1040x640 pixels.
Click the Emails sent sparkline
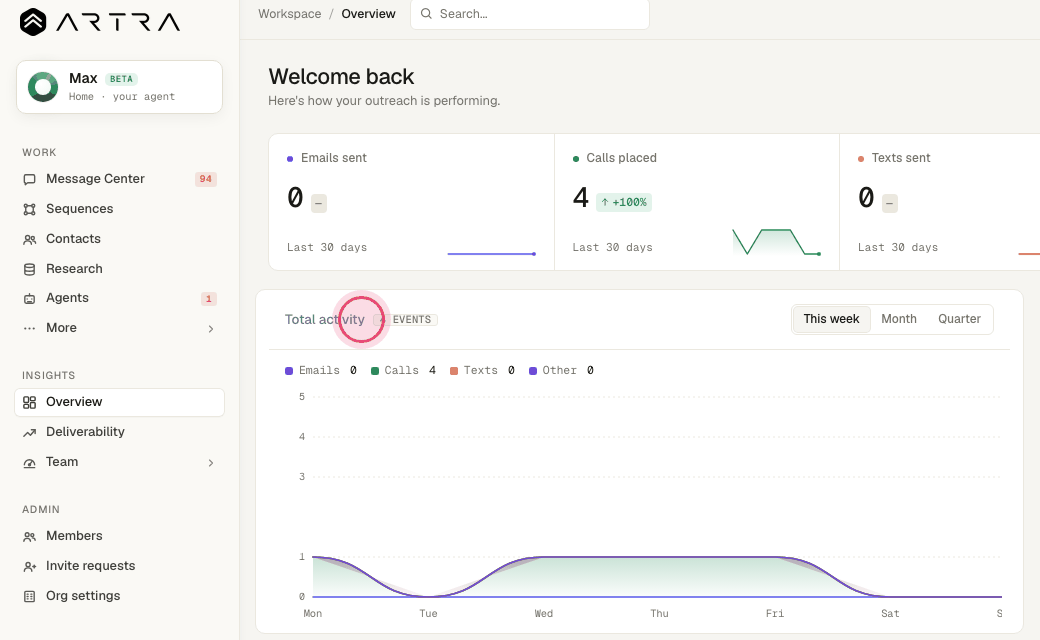point(491,253)
